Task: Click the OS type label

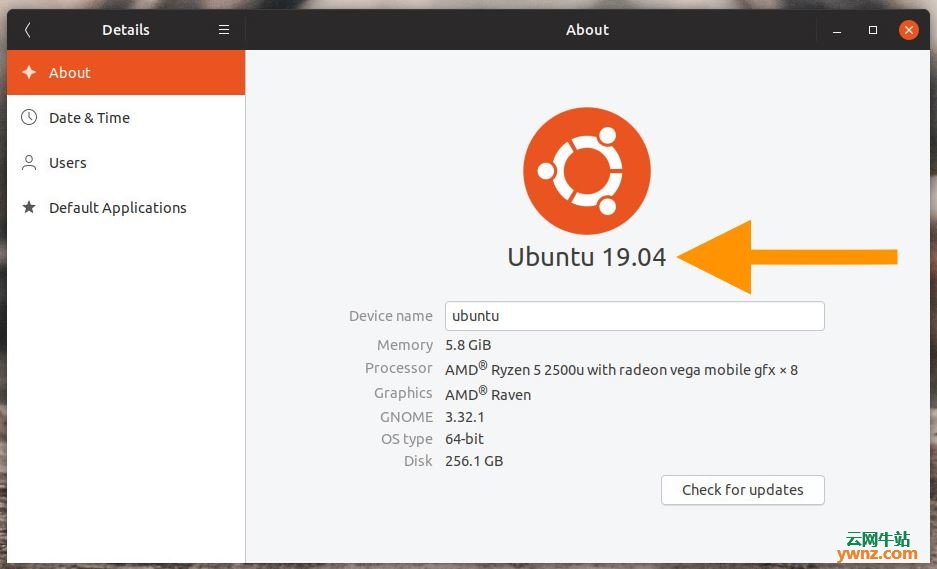Action: pyautogui.click(x=407, y=439)
